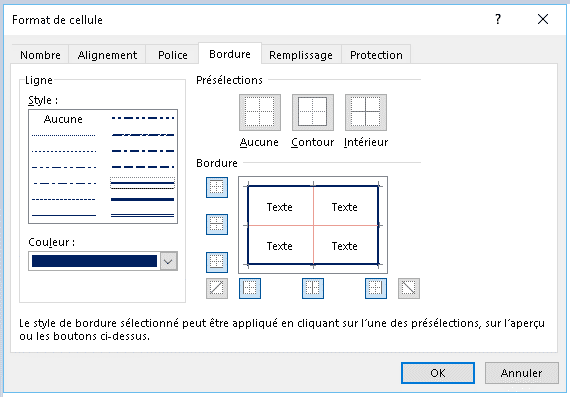Add diagonal down border

[409, 288]
